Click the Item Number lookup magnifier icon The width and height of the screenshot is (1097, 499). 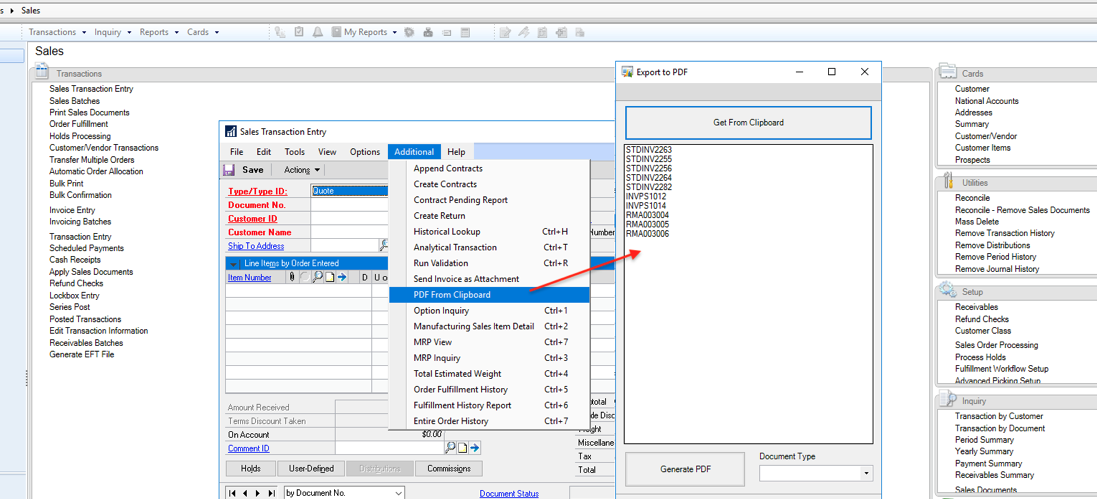318,277
